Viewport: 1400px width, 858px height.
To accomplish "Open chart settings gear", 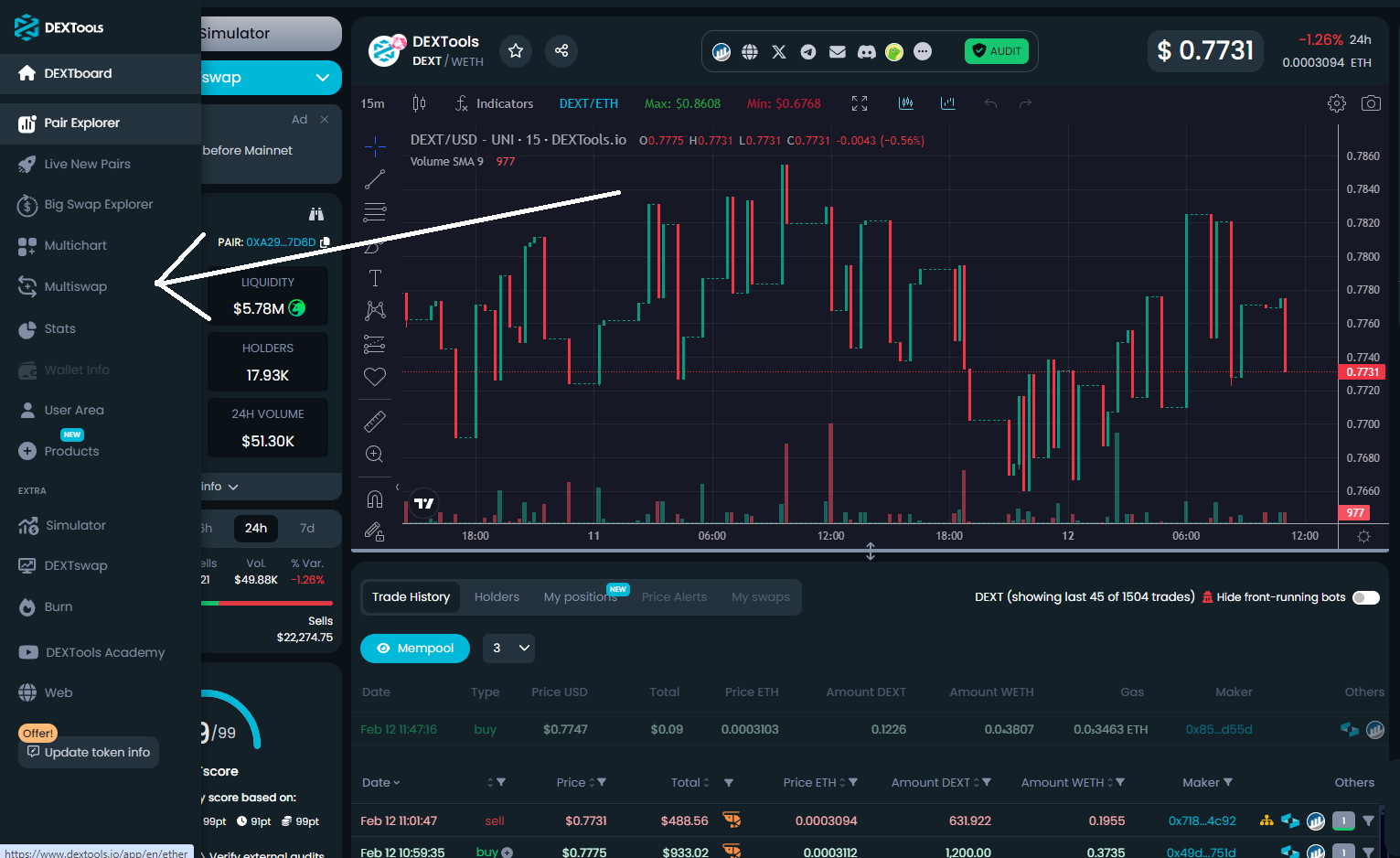I will [1337, 103].
